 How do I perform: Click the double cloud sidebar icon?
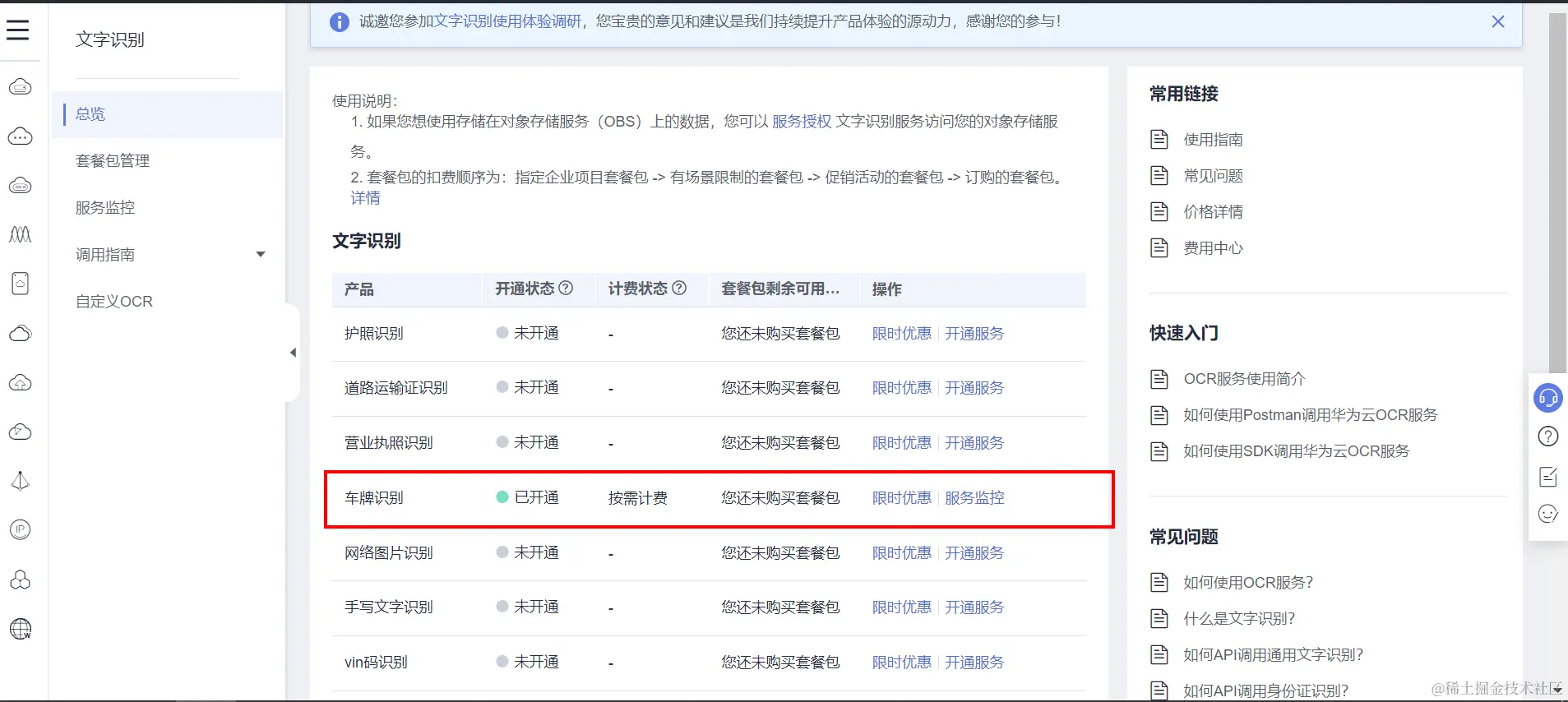click(x=21, y=333)
